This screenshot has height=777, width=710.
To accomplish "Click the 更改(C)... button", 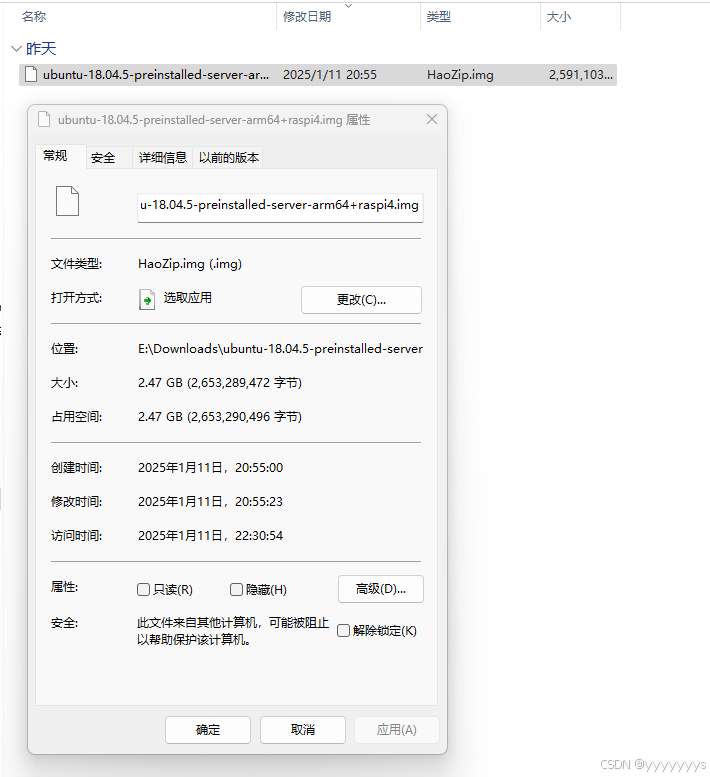I will (x=361, y=300).
